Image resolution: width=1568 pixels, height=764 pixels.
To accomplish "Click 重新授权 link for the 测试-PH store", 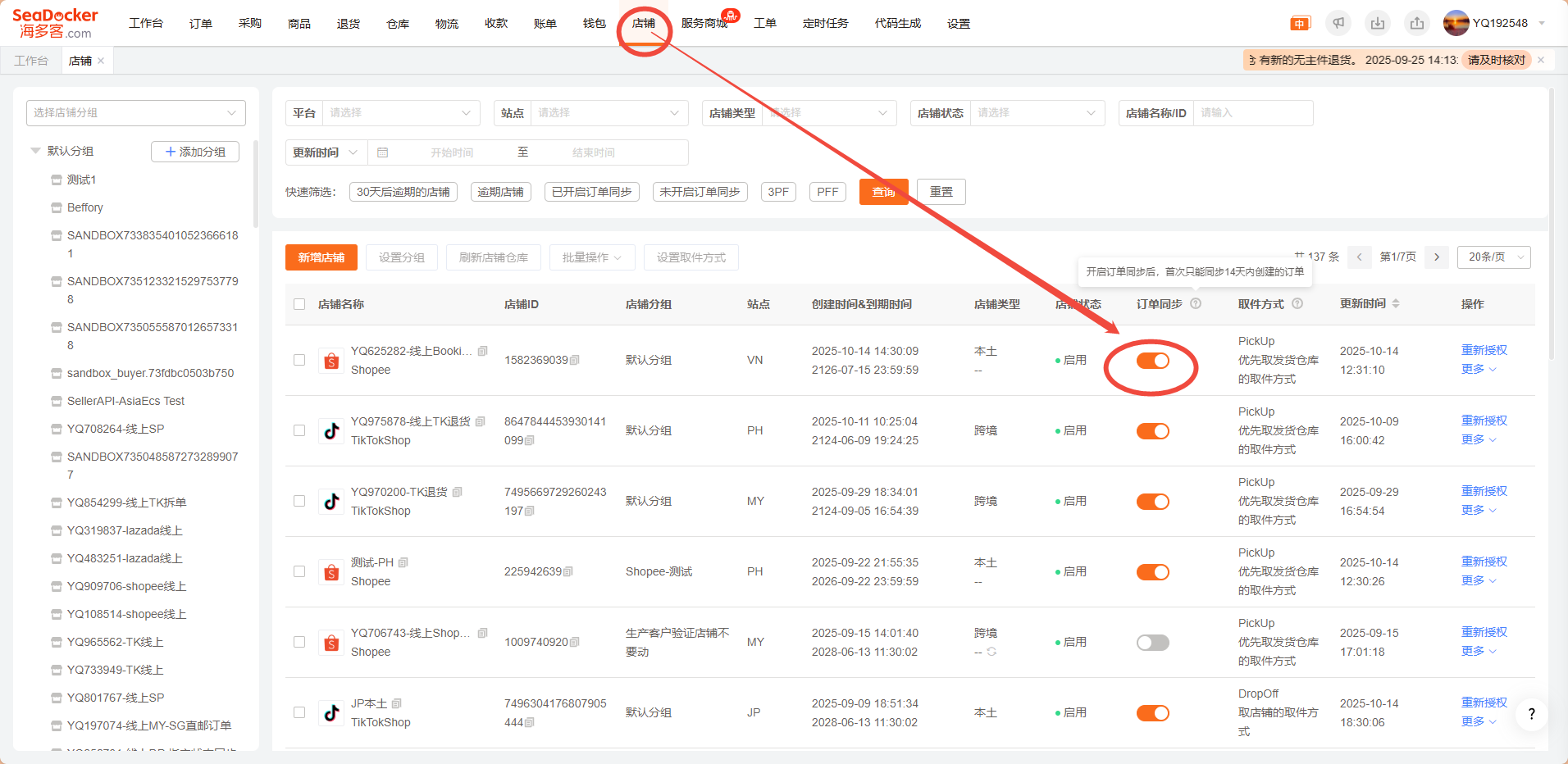I will (x=1484, y=562).
